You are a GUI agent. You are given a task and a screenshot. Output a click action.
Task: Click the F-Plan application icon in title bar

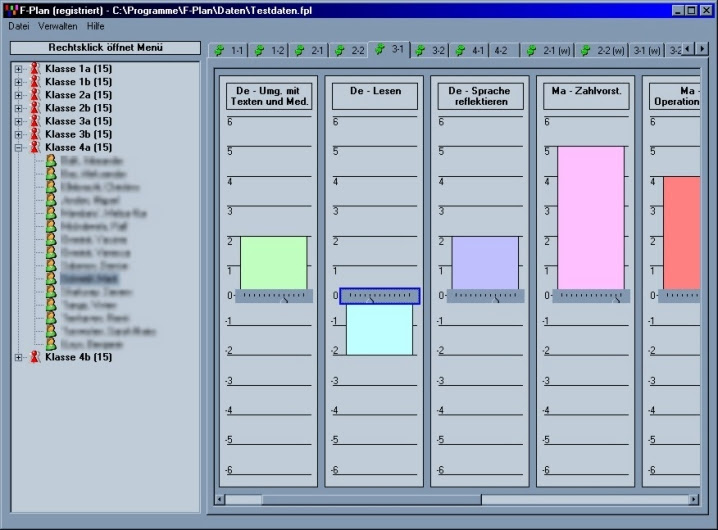(11, 10)
